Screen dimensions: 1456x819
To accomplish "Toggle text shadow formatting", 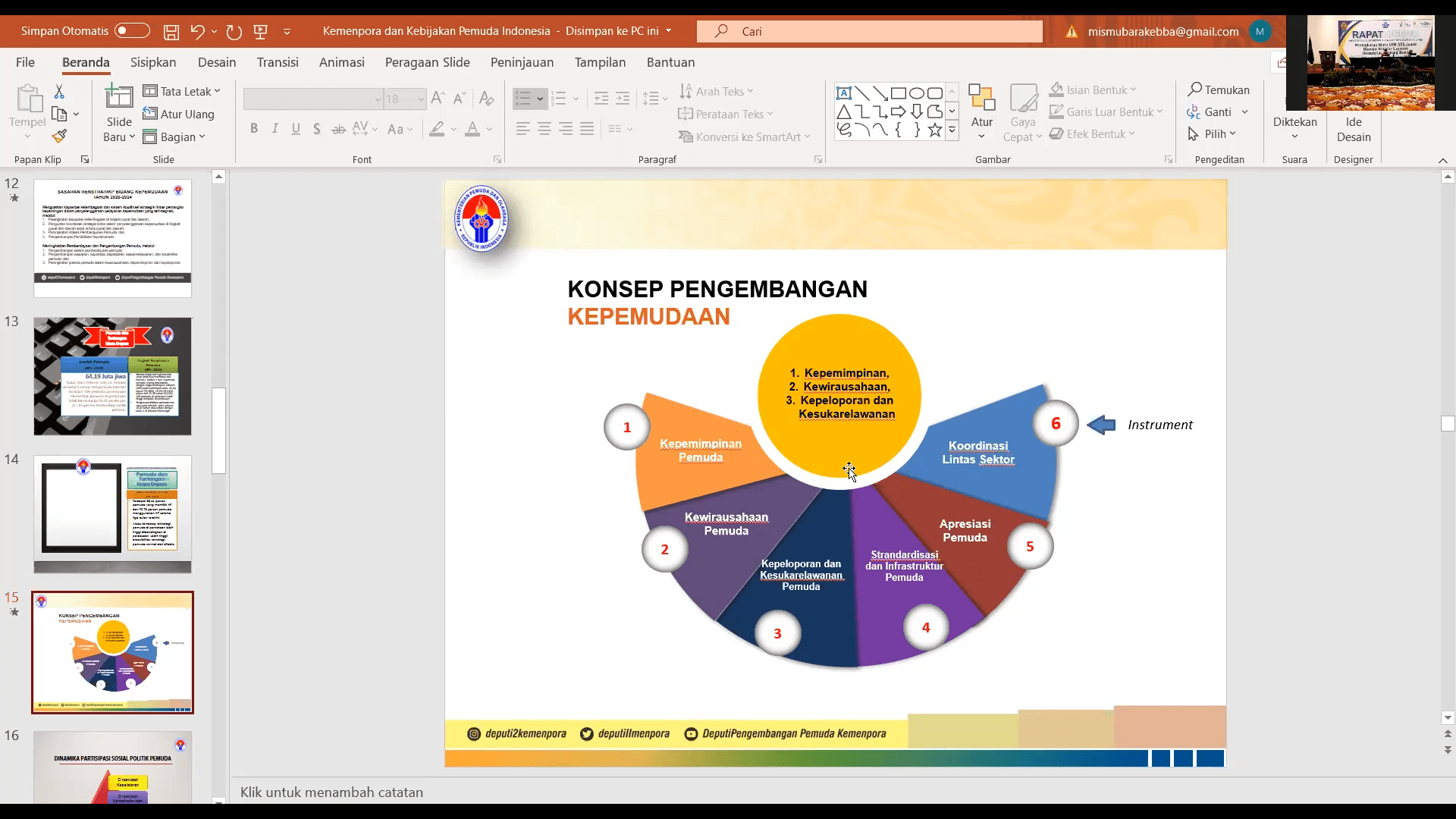I will 316,129.
